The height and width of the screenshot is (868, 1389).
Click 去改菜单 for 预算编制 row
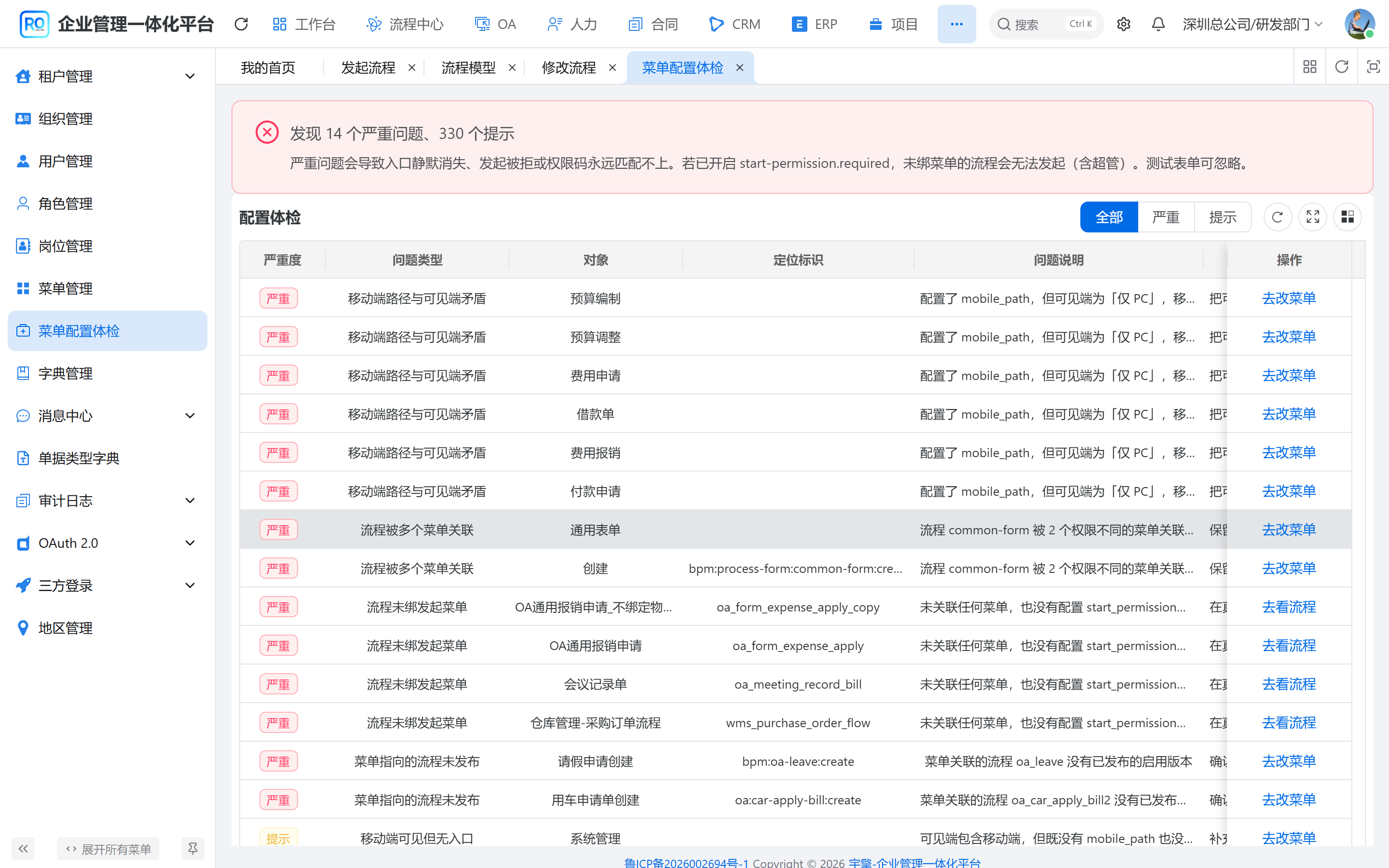click(x=1289, y=298)
